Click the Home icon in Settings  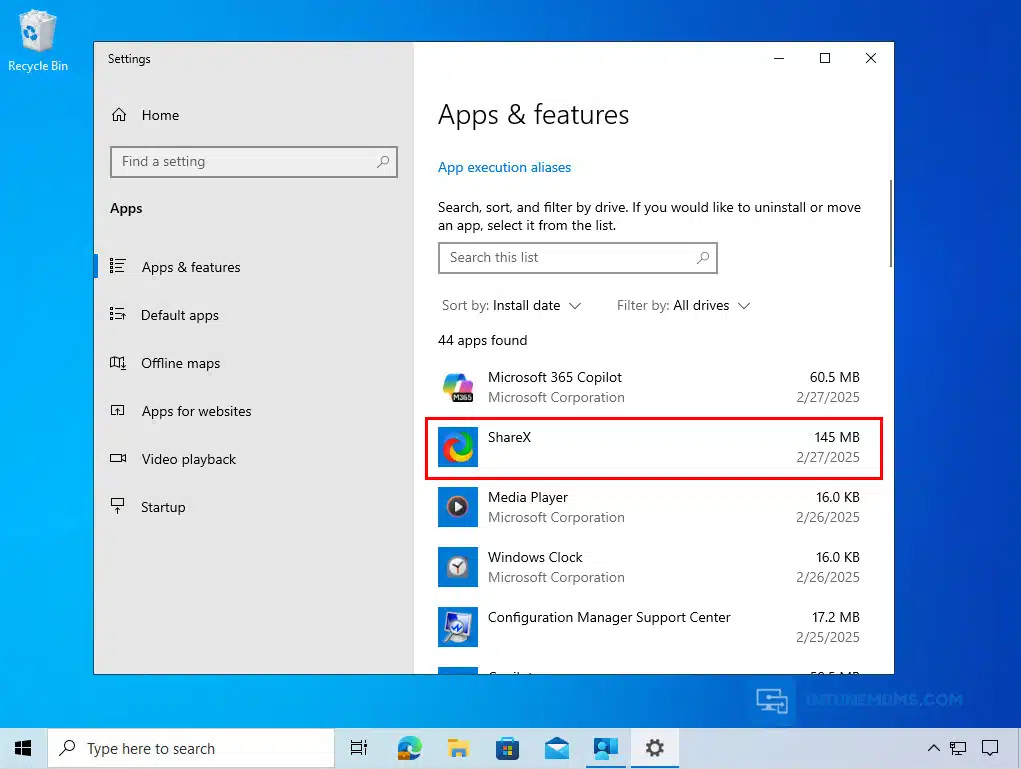(119, 115)
